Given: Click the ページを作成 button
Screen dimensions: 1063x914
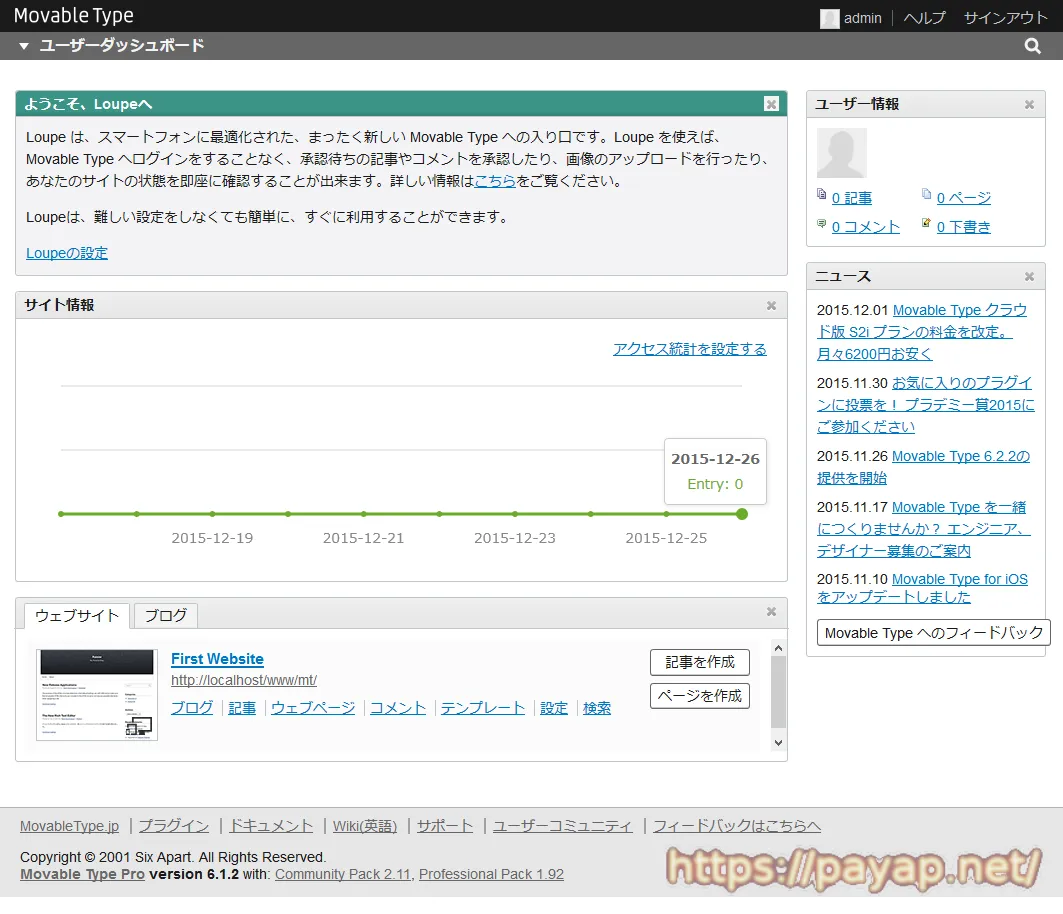Looking at the screenshot, I should [x=699, y=696].
